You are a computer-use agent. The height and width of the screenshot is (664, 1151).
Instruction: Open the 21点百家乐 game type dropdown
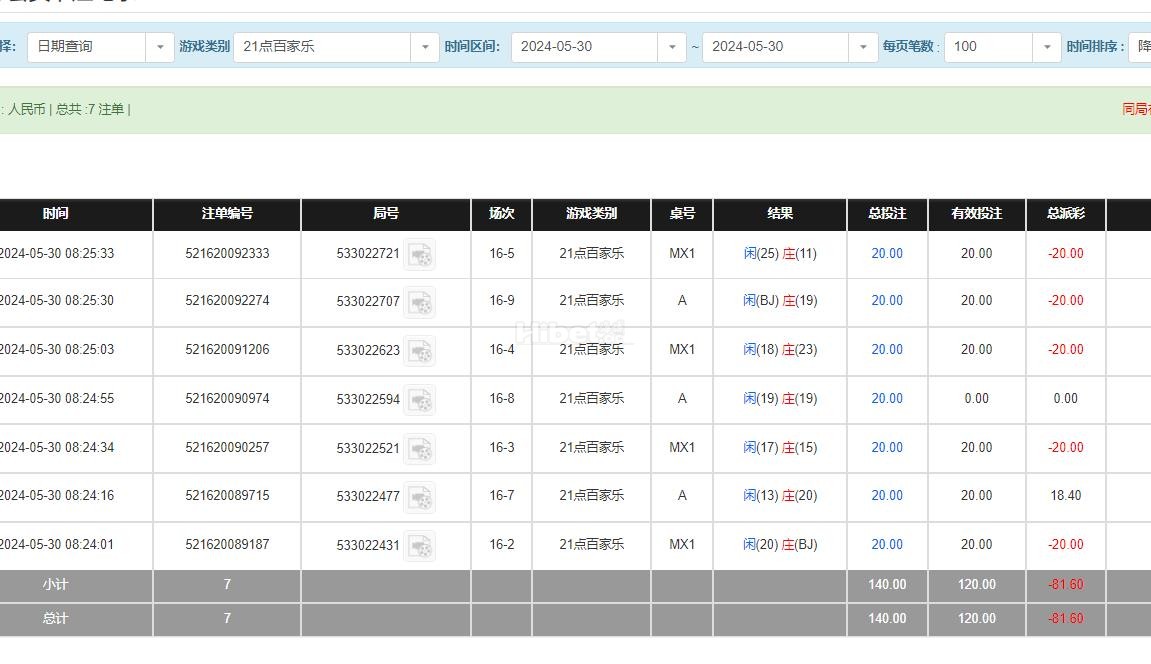(425, 47)
